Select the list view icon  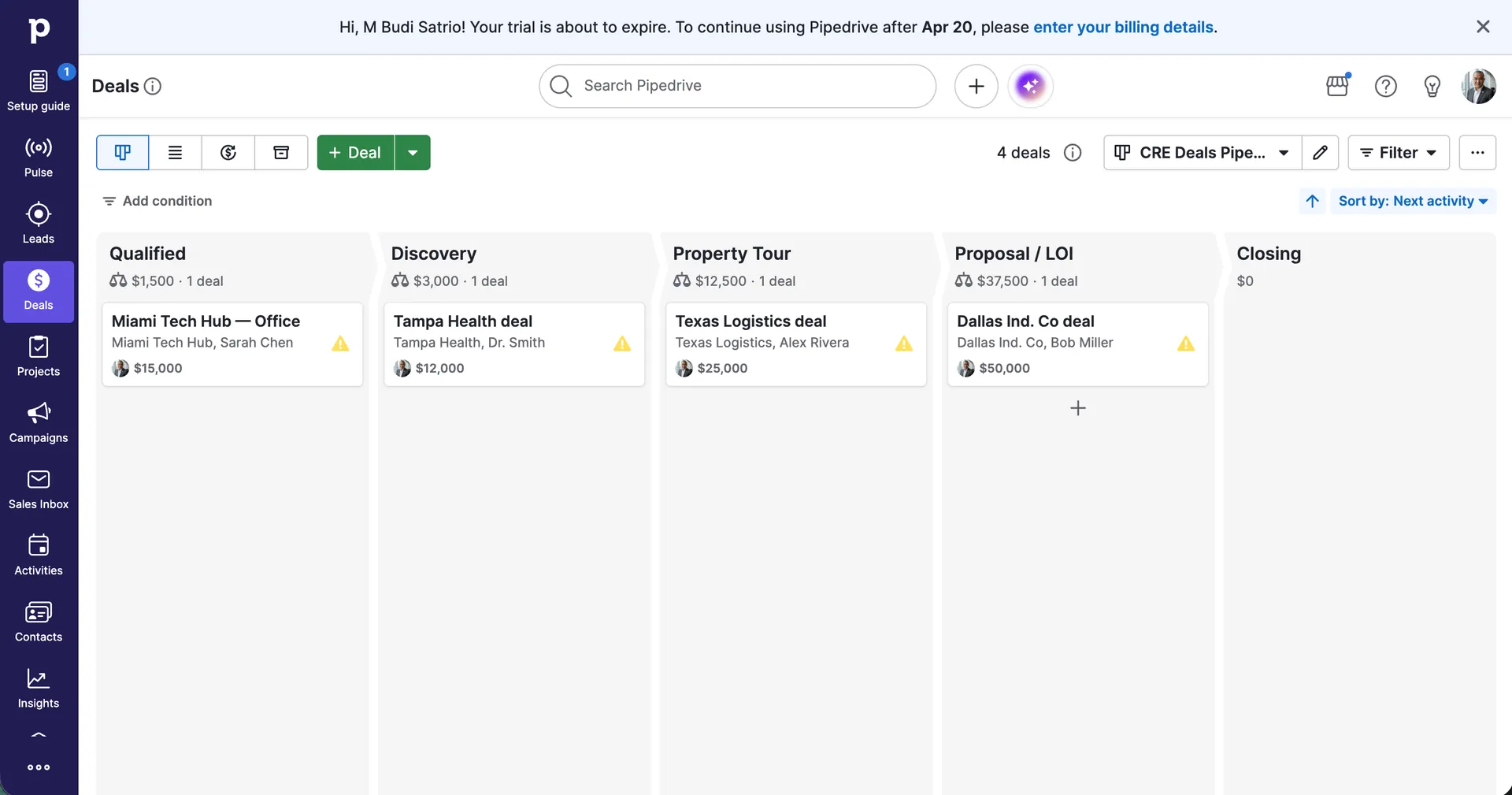click(x=175, y=152)
